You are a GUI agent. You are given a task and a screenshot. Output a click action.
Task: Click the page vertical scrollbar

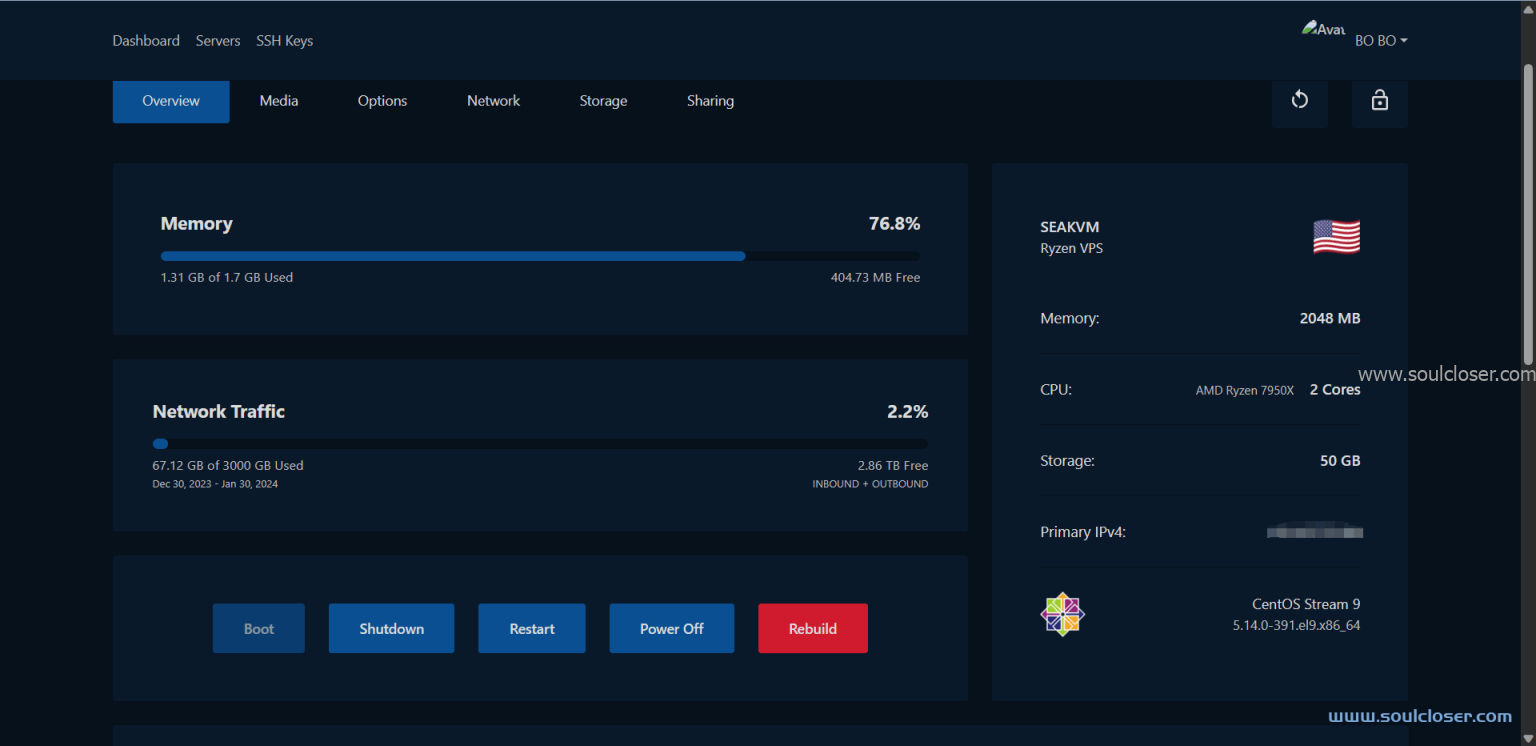(x=1527, y=215)
